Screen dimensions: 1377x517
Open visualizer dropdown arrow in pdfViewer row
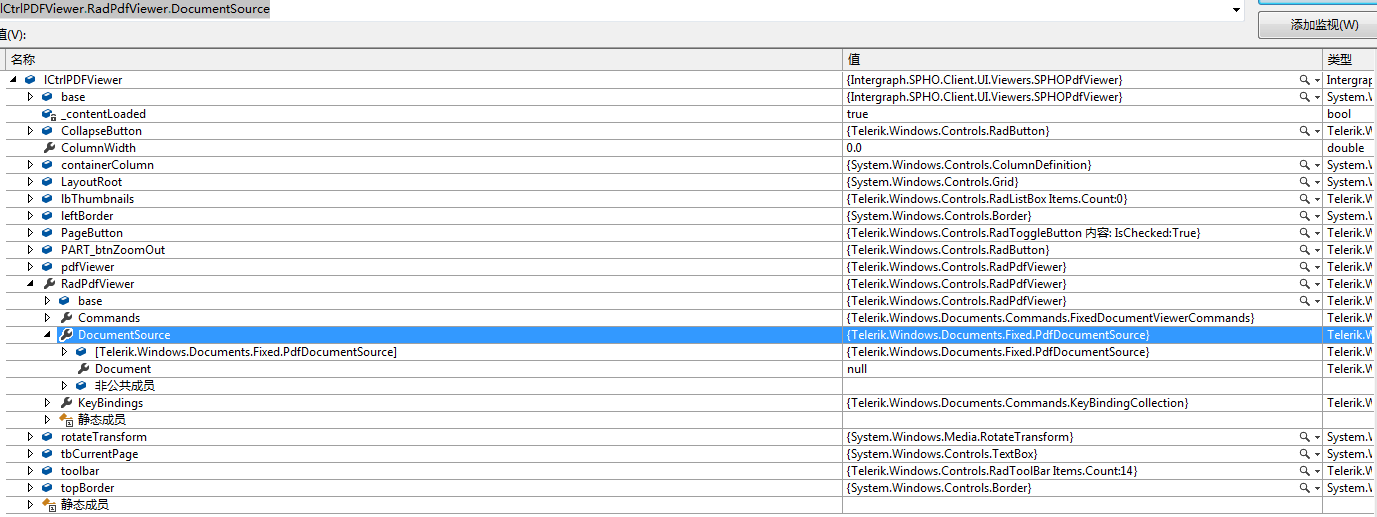[x=1317, y=267]
